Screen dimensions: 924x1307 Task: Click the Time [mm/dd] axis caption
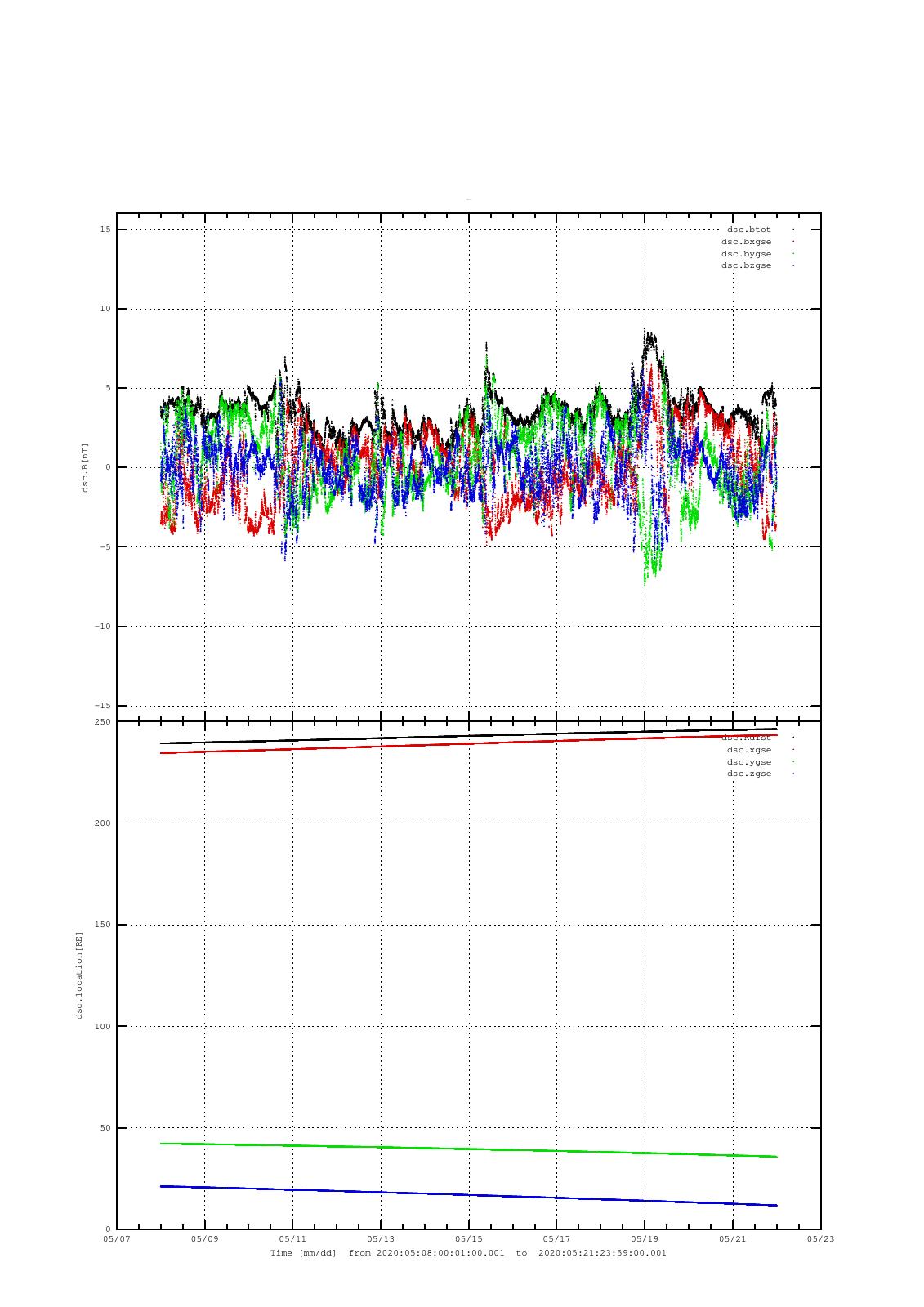303,1253
